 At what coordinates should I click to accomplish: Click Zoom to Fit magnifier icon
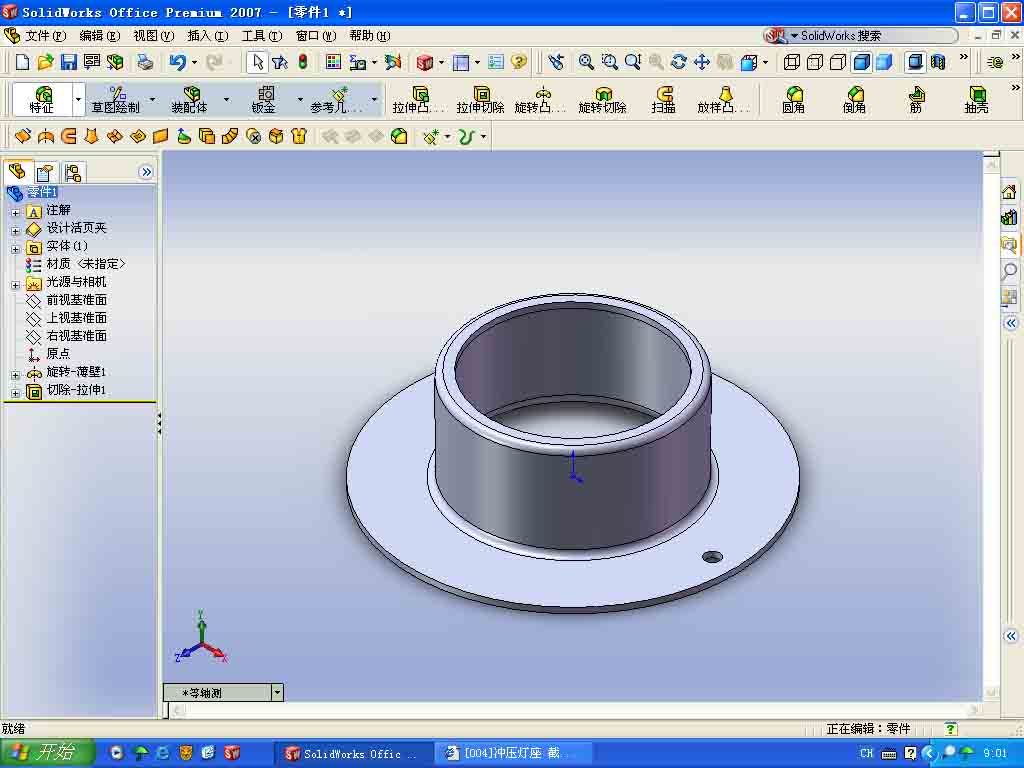tap(586, 62)
